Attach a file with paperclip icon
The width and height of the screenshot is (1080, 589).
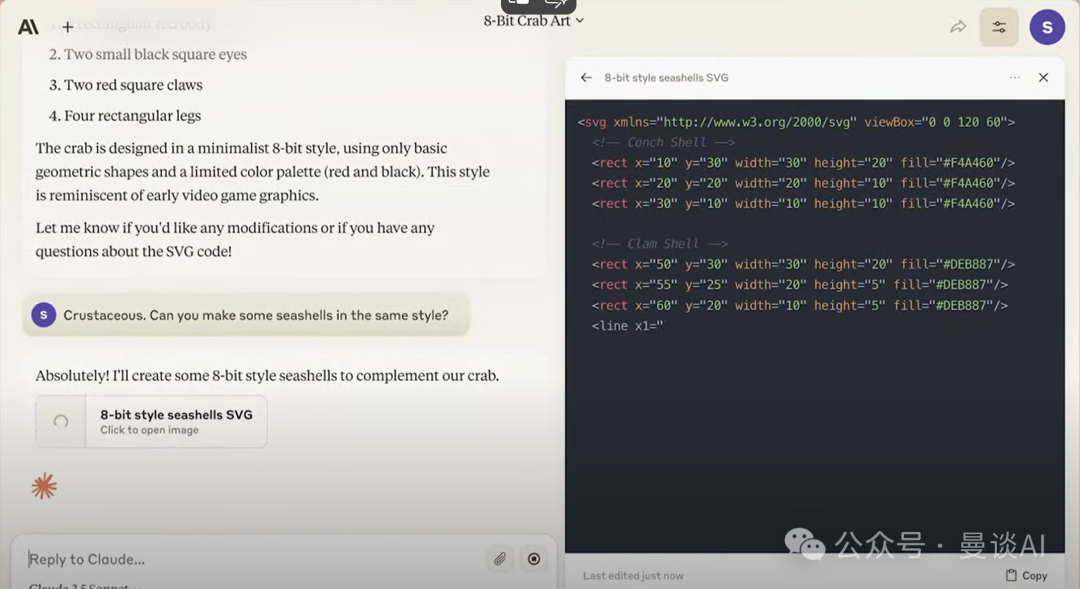pyautogui.click(x=500, y=559)
